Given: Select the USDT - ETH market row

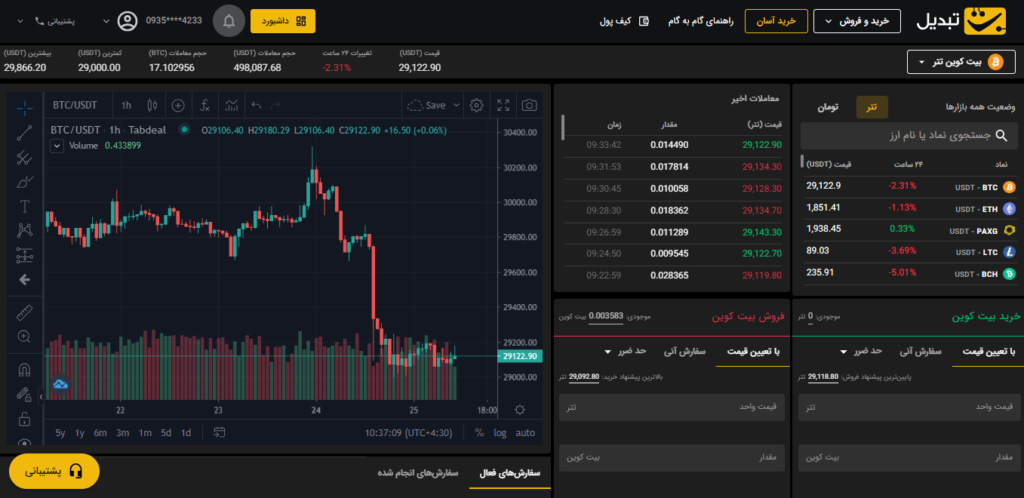Looking at the screenshot, I should click(911, 208).
